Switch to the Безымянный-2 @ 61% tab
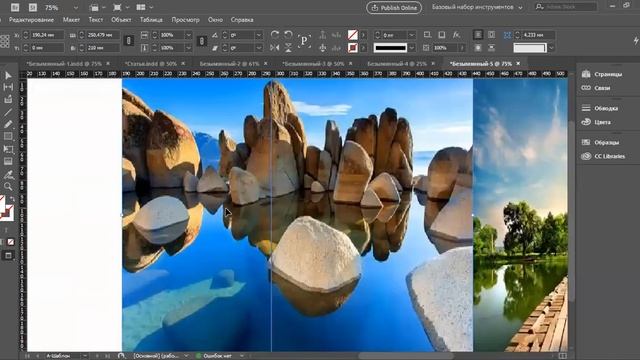640x360 pixels. (229, 64)
